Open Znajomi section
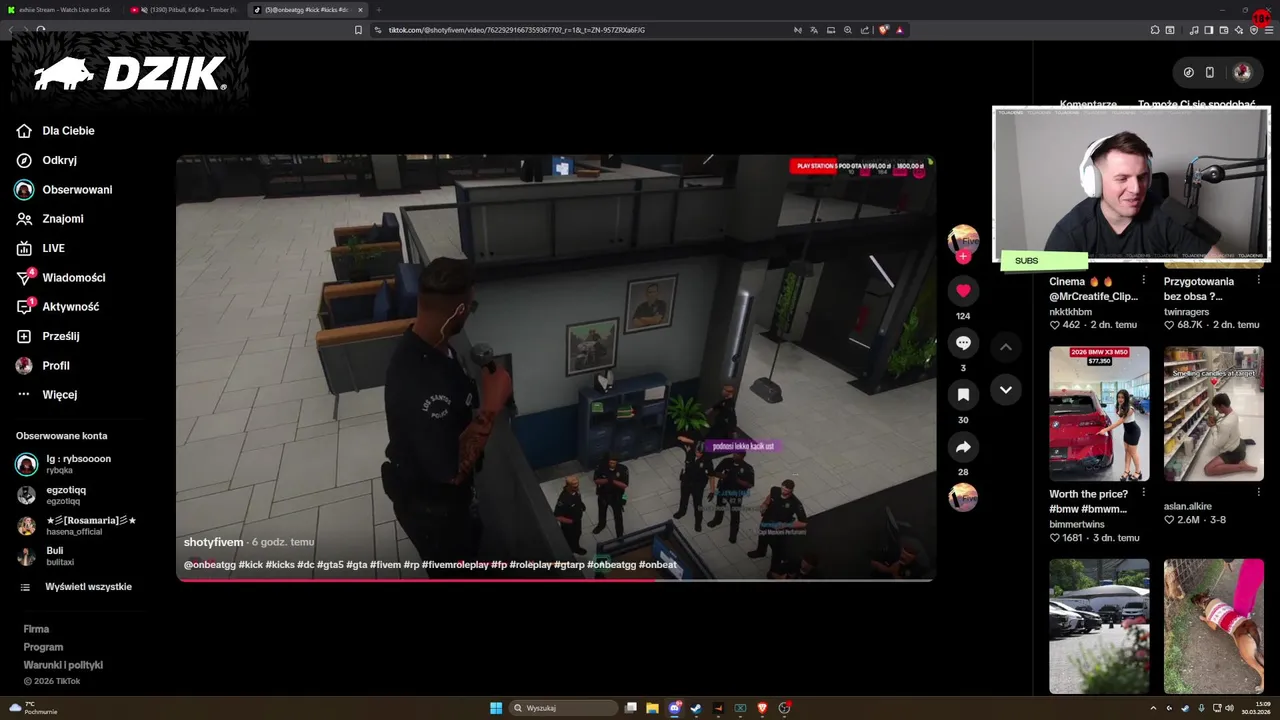 [49, 219]
